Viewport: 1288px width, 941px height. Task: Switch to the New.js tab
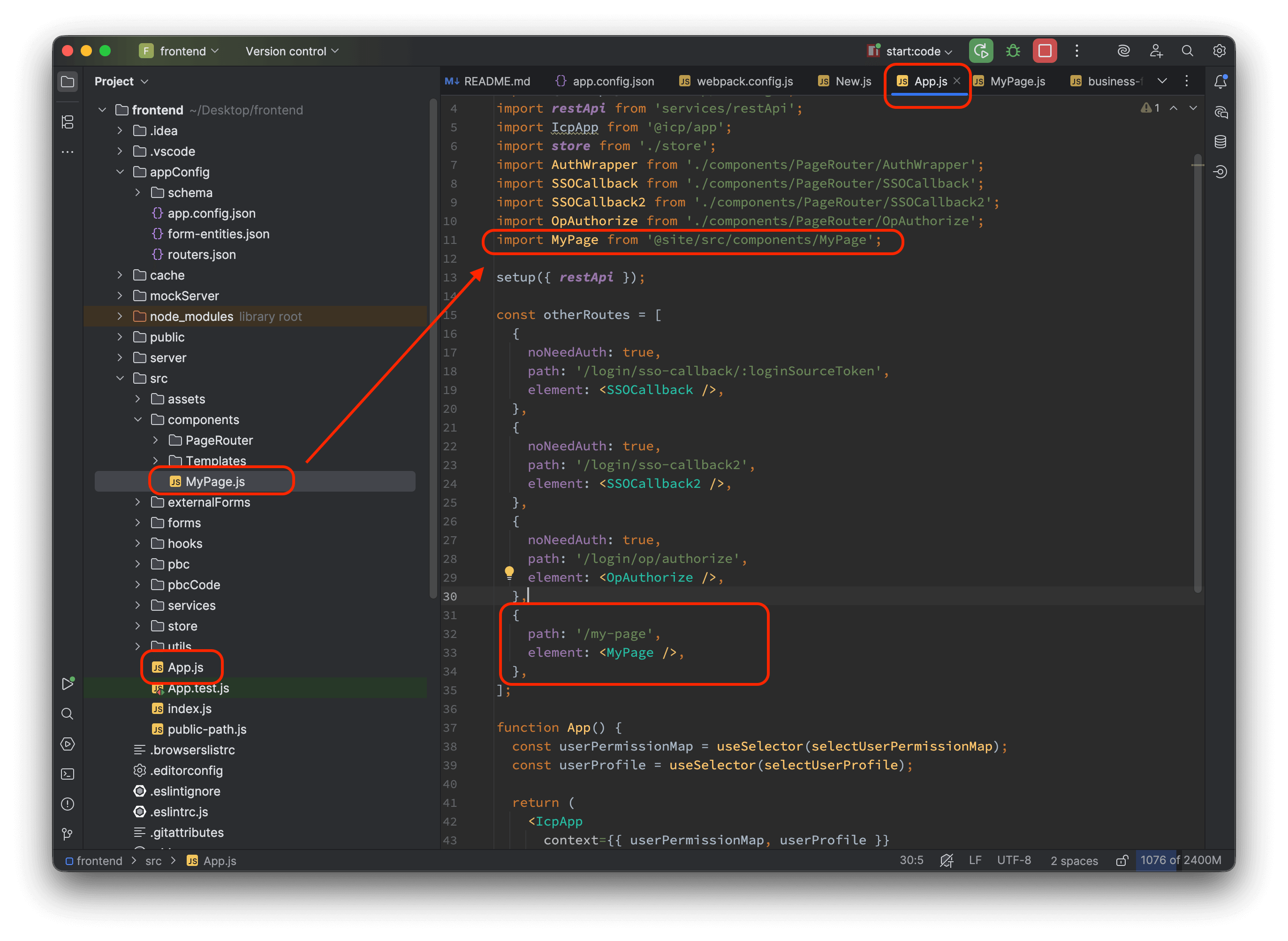(844, 82)
